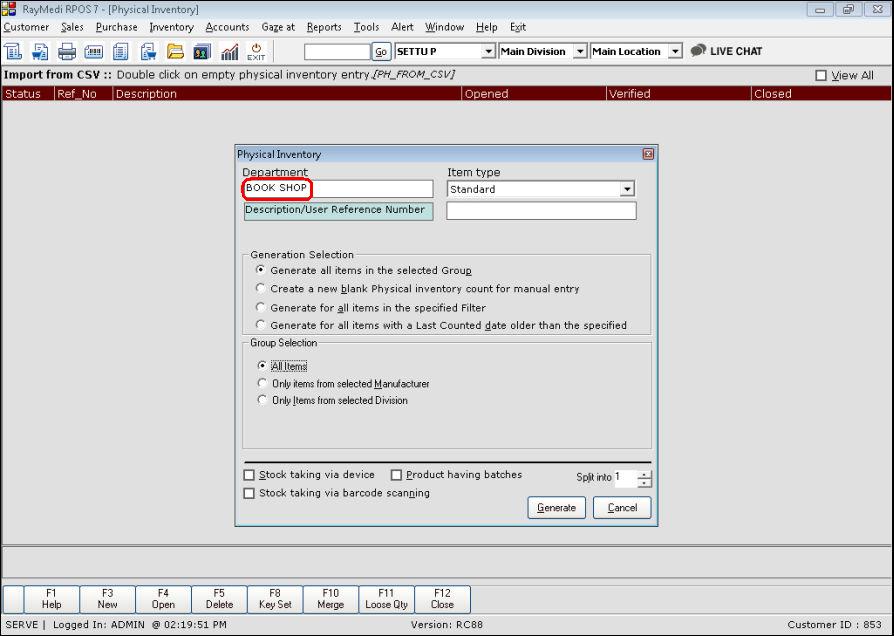Click the yellow folder toolbar icon
This screenshot has height=636, width=894.
pyautogui.click(x=175, y=51)
